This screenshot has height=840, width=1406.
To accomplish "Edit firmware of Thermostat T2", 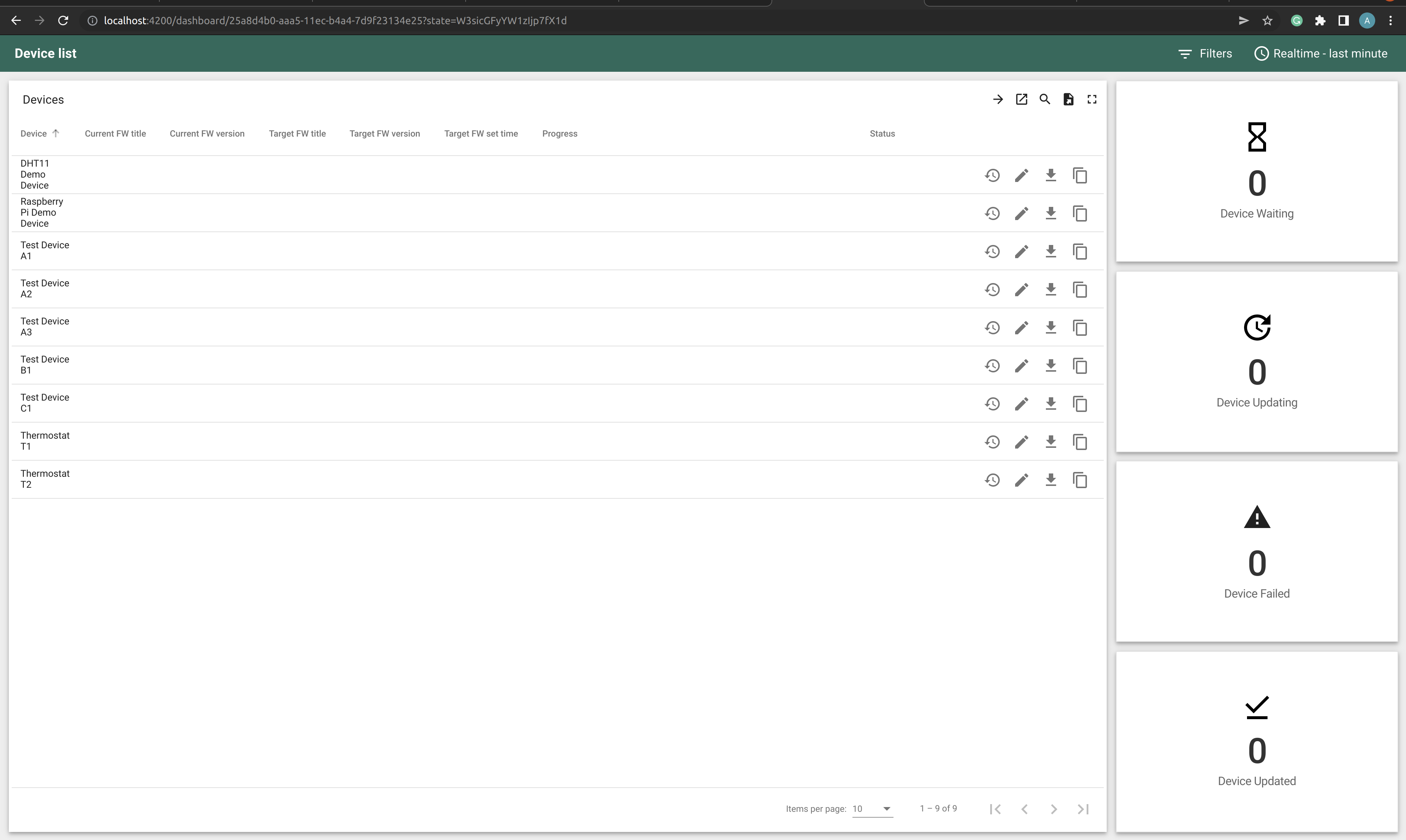I will 1021,480.
